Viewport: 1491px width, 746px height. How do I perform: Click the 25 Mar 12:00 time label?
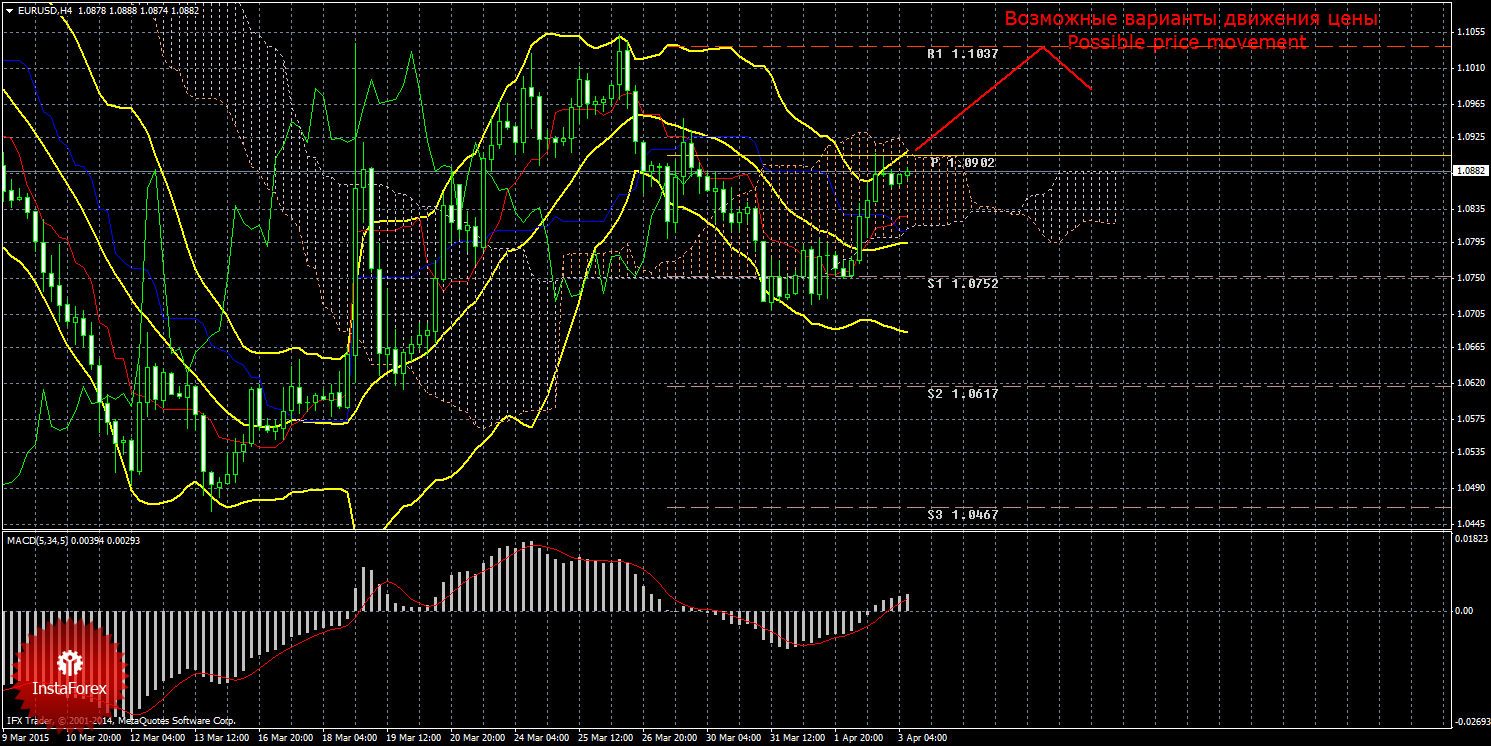tap(607, 738)
